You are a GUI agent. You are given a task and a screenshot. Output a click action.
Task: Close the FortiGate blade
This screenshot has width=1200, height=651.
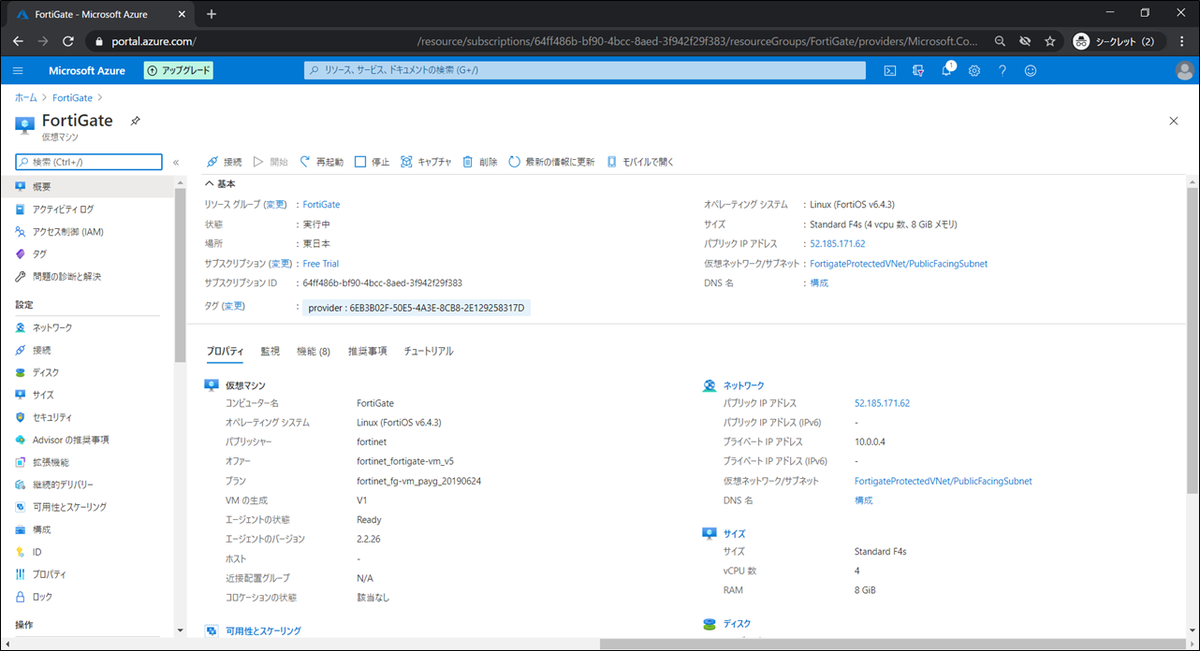click(1174, 120)
